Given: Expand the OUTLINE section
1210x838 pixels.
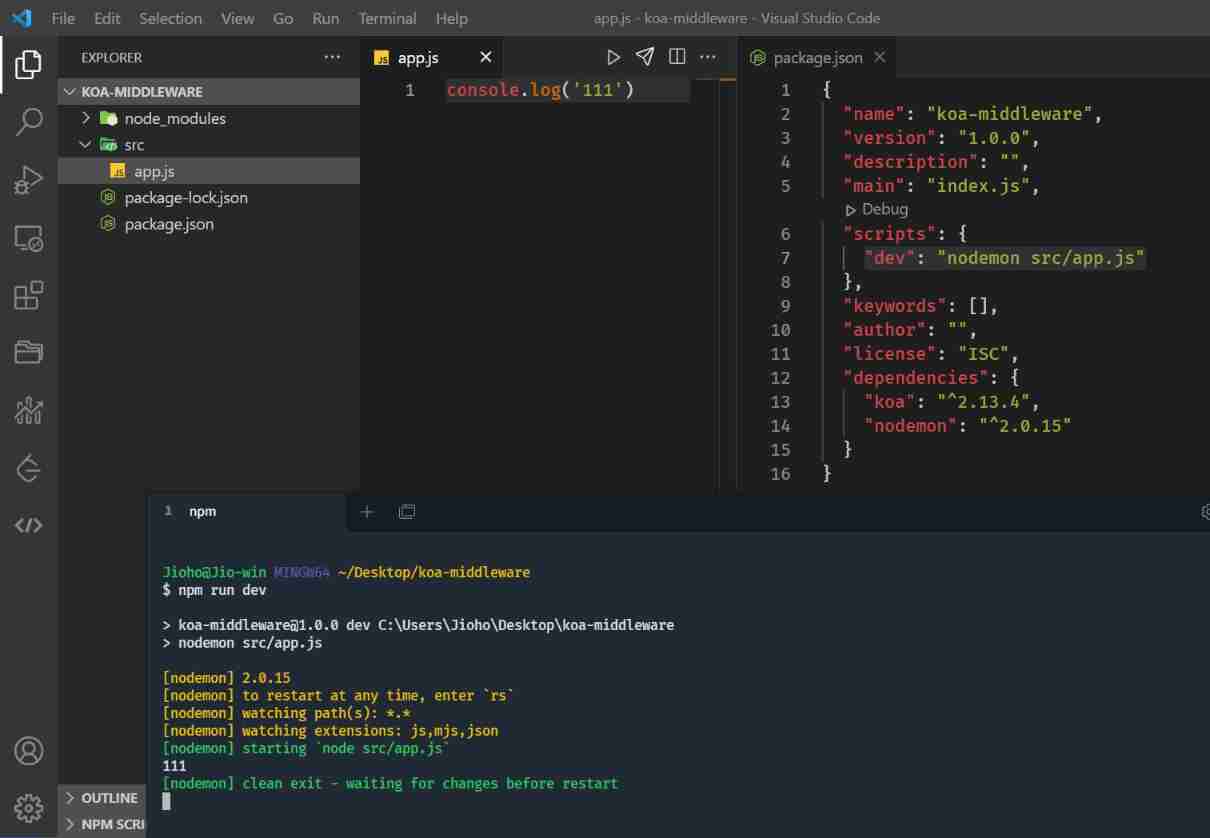Looking at the screenshot, I should 109,798.
